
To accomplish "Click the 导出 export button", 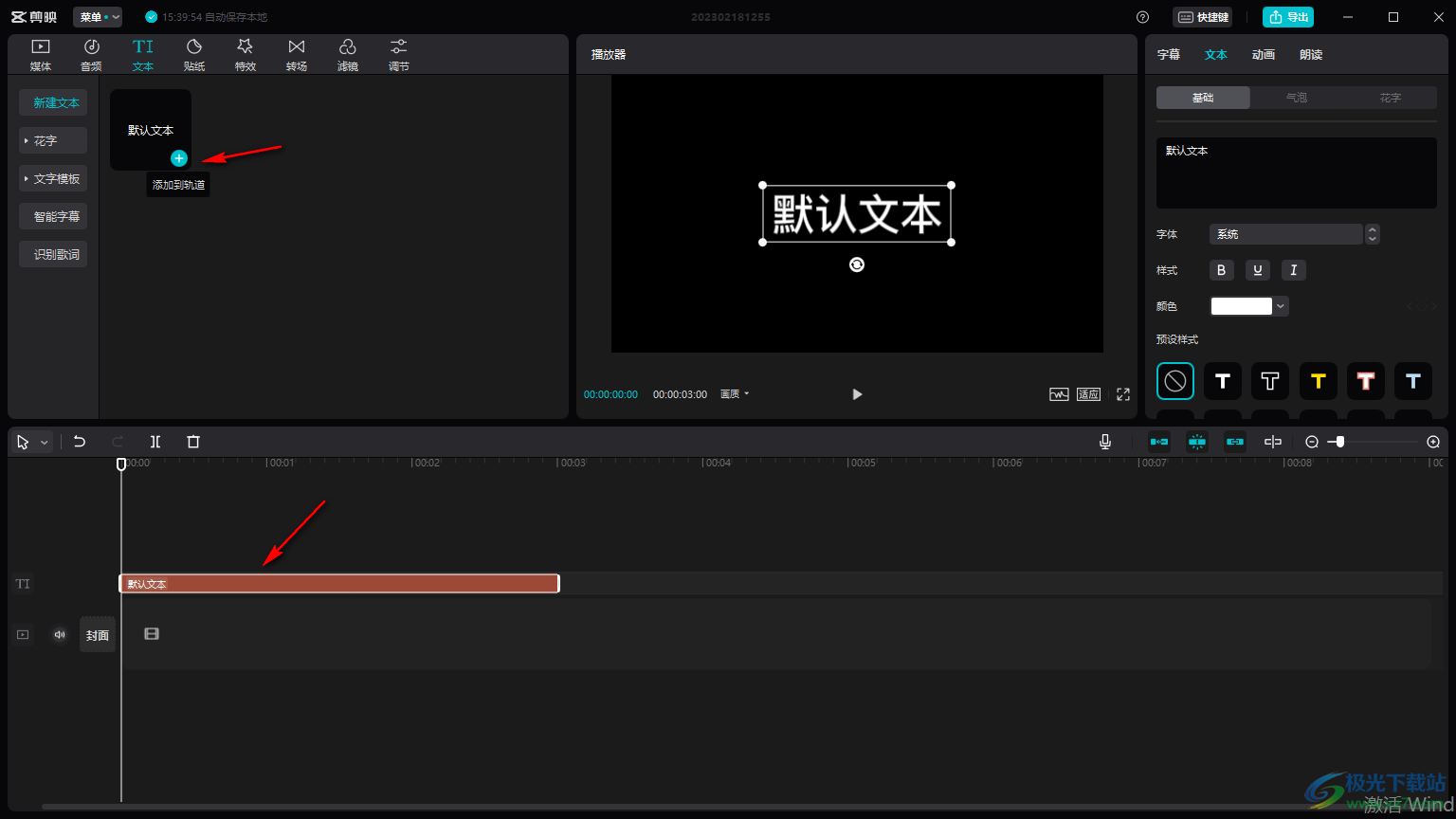I will [x=1288, y=17].
